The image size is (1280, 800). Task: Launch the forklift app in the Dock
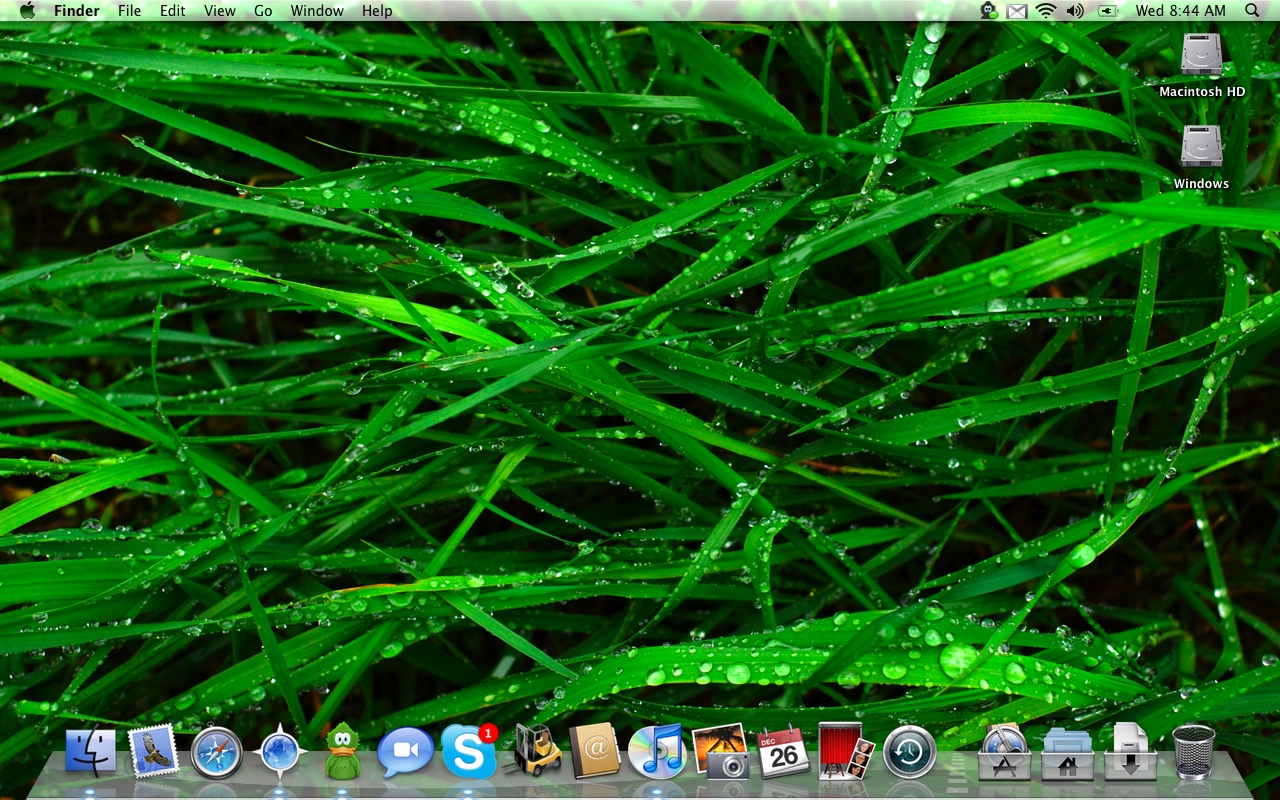coord(532,751)
